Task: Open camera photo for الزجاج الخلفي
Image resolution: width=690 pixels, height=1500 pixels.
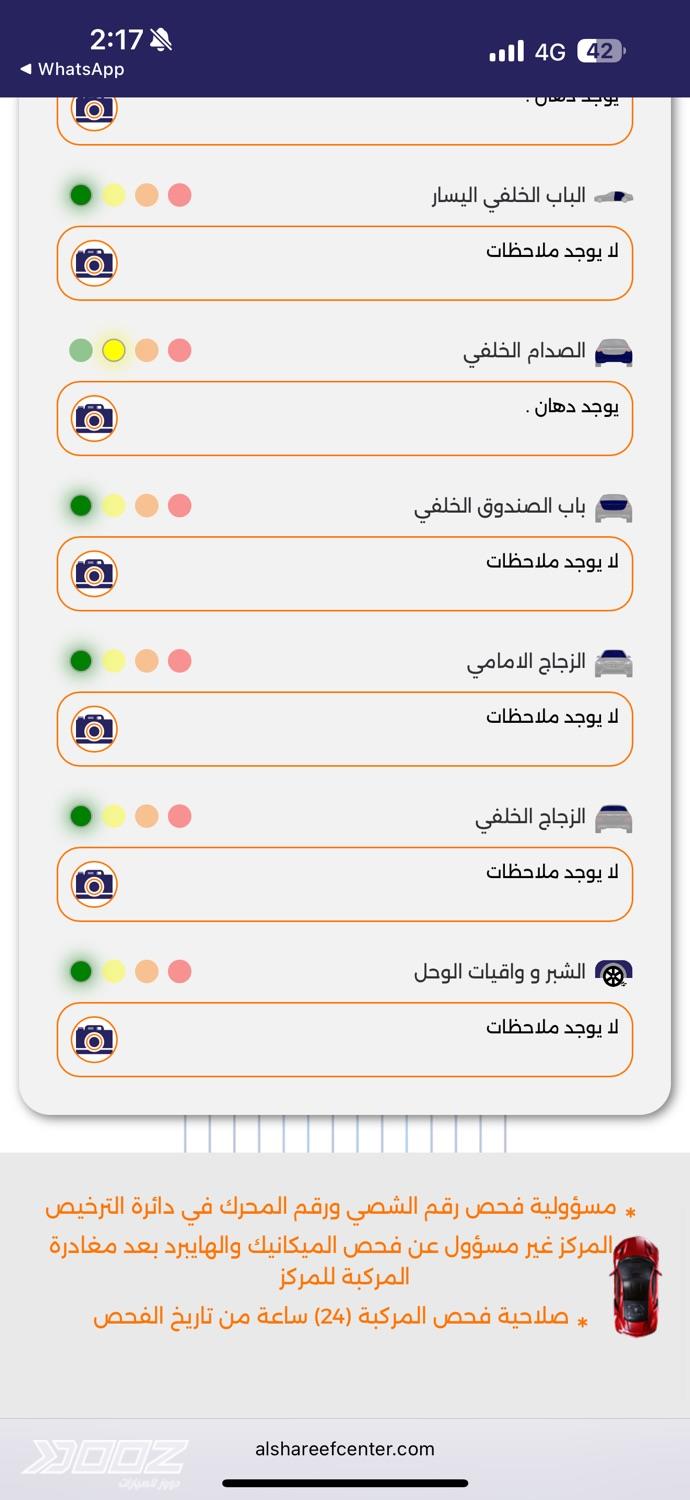Action: tap(94, 883)
